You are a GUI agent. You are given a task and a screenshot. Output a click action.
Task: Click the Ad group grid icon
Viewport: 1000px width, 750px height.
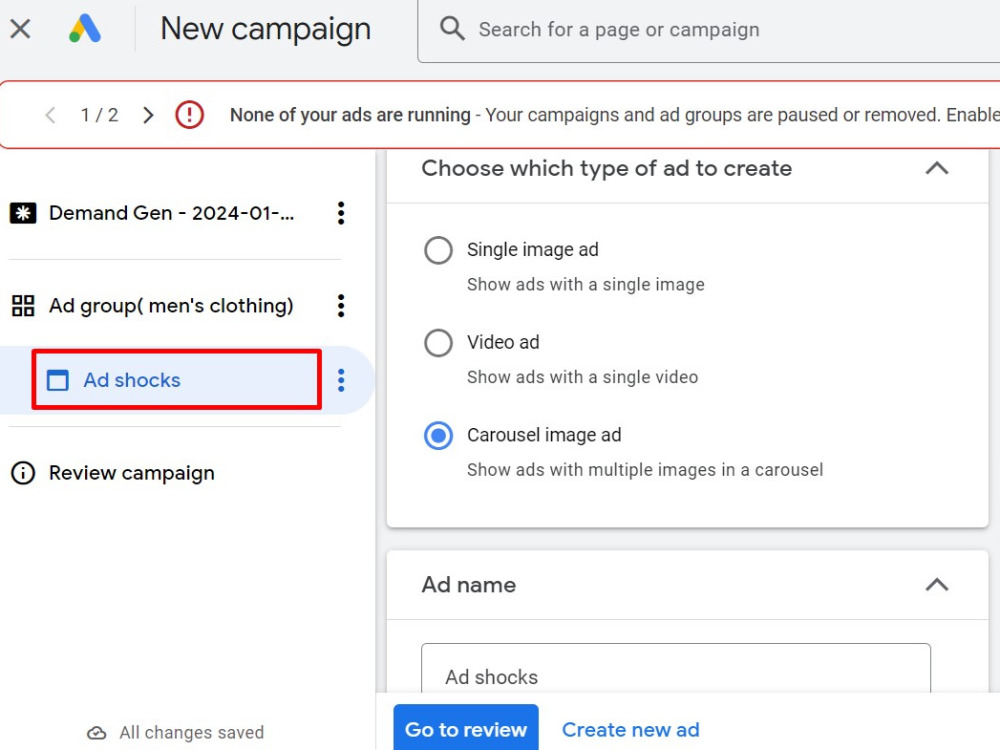23,306
